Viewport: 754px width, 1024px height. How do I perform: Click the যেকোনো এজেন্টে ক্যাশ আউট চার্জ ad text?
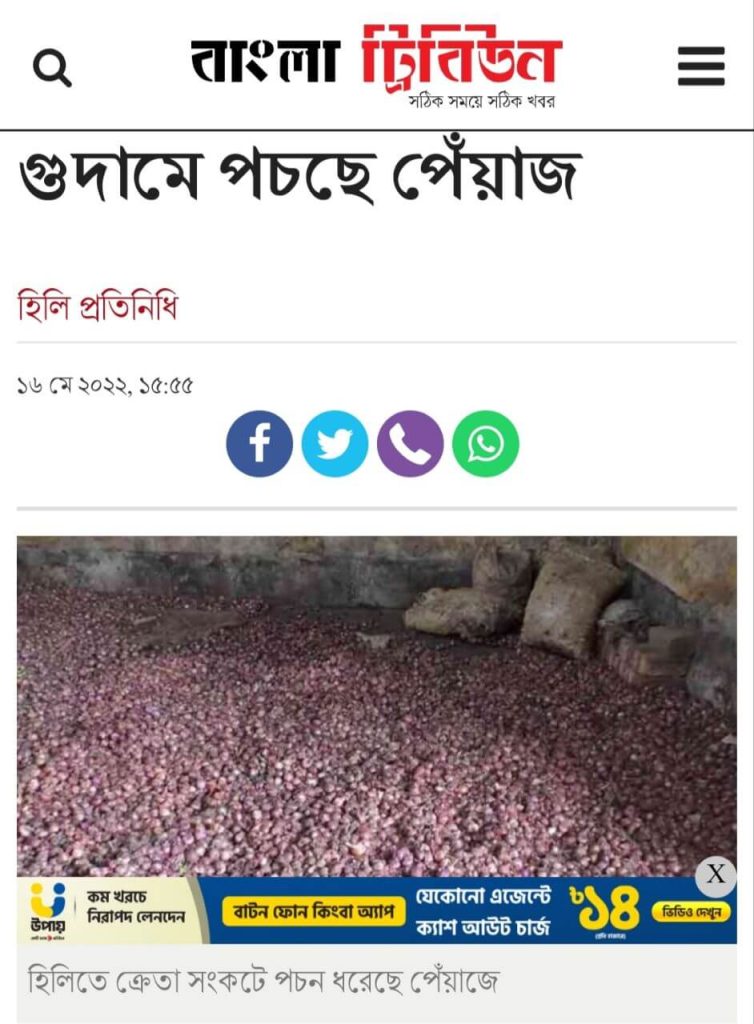click(x=483, y=911)
